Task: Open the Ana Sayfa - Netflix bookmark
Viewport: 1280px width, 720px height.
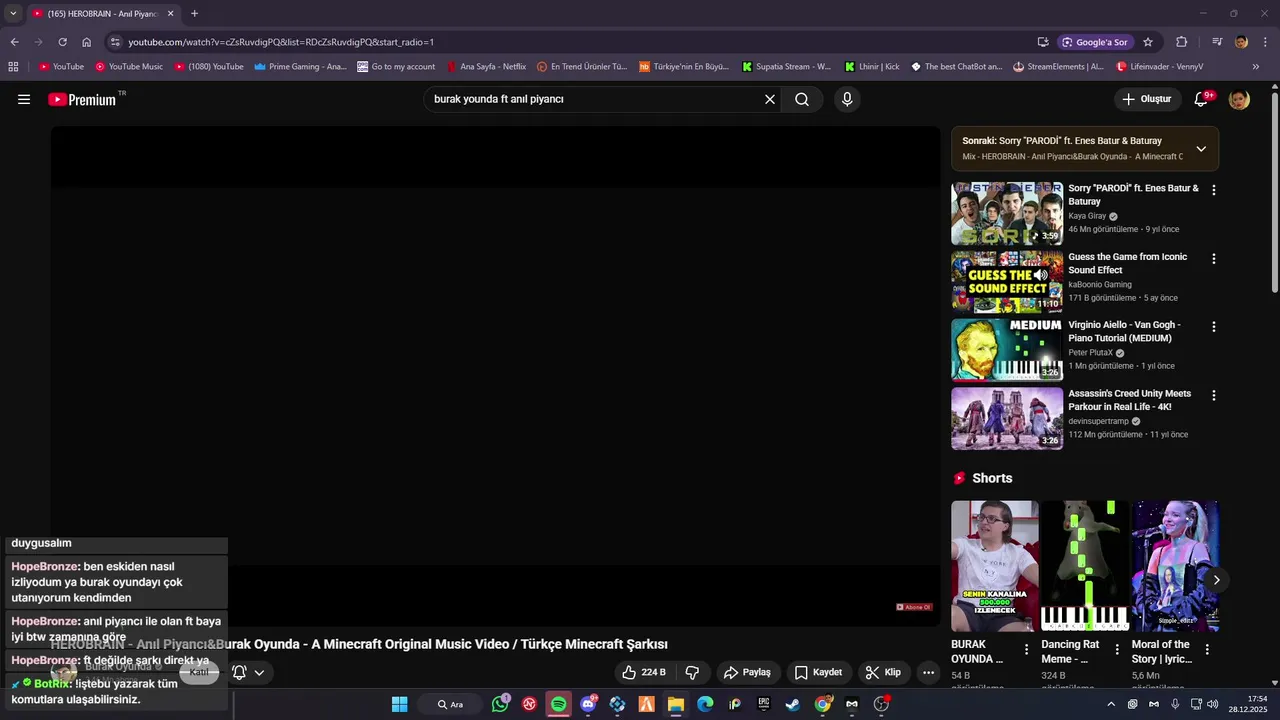Action: 486,67
